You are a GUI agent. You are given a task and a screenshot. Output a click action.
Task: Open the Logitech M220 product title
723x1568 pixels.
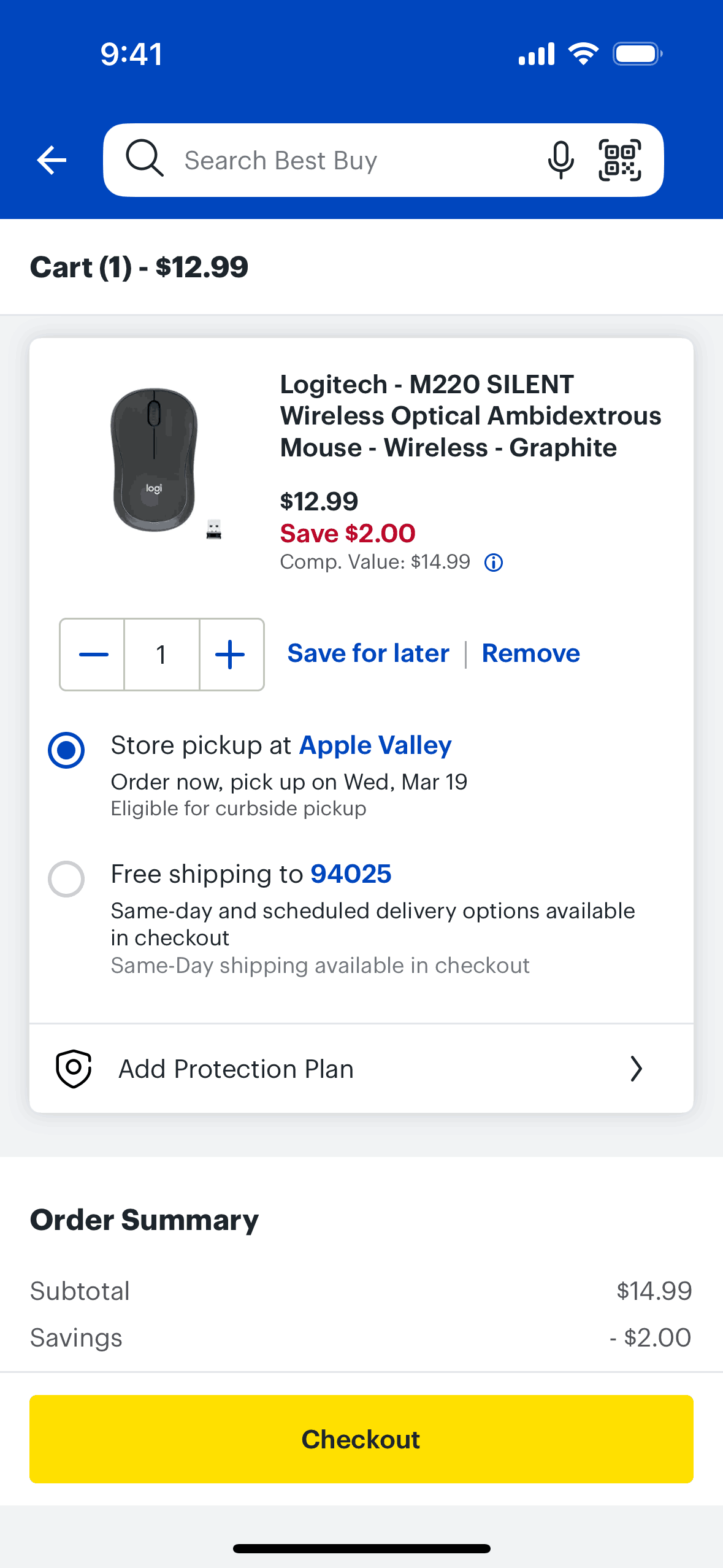point(470,416)
